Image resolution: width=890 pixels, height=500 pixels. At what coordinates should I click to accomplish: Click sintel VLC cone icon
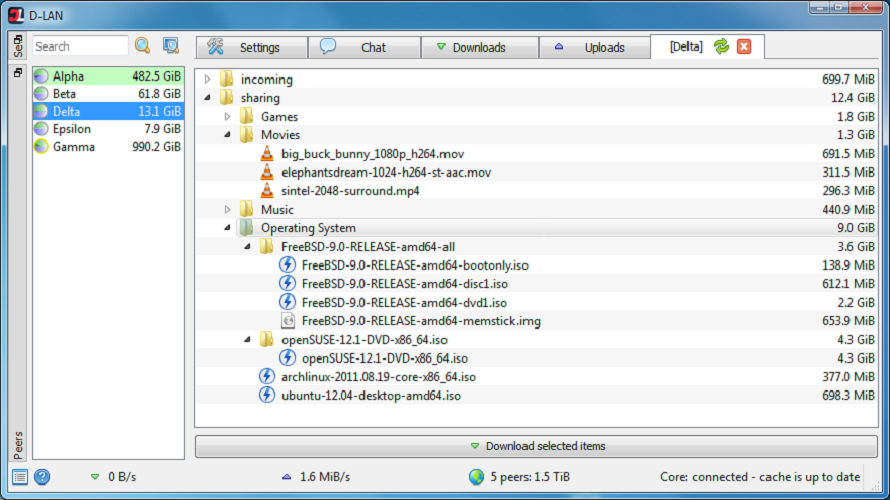pyautogui.click(x=267, y=191)
